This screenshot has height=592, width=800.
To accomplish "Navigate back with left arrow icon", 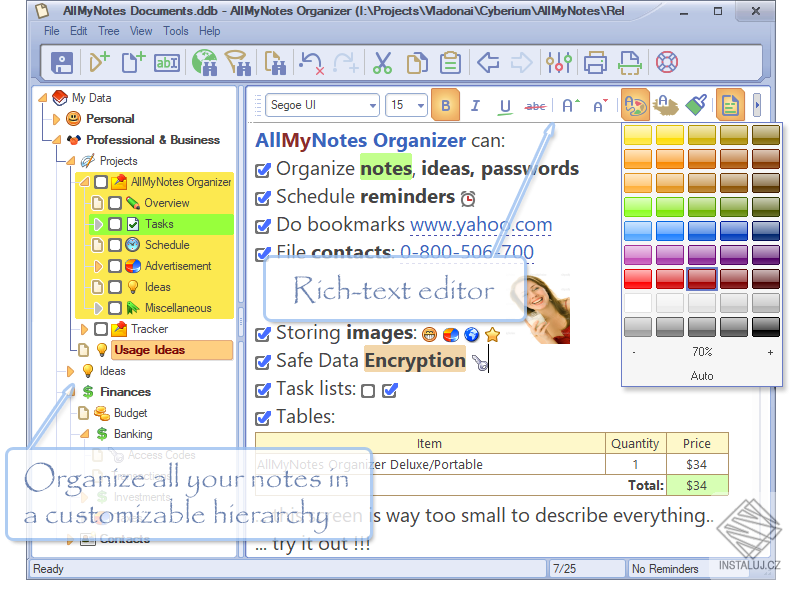I will click(x=488, y=63).
